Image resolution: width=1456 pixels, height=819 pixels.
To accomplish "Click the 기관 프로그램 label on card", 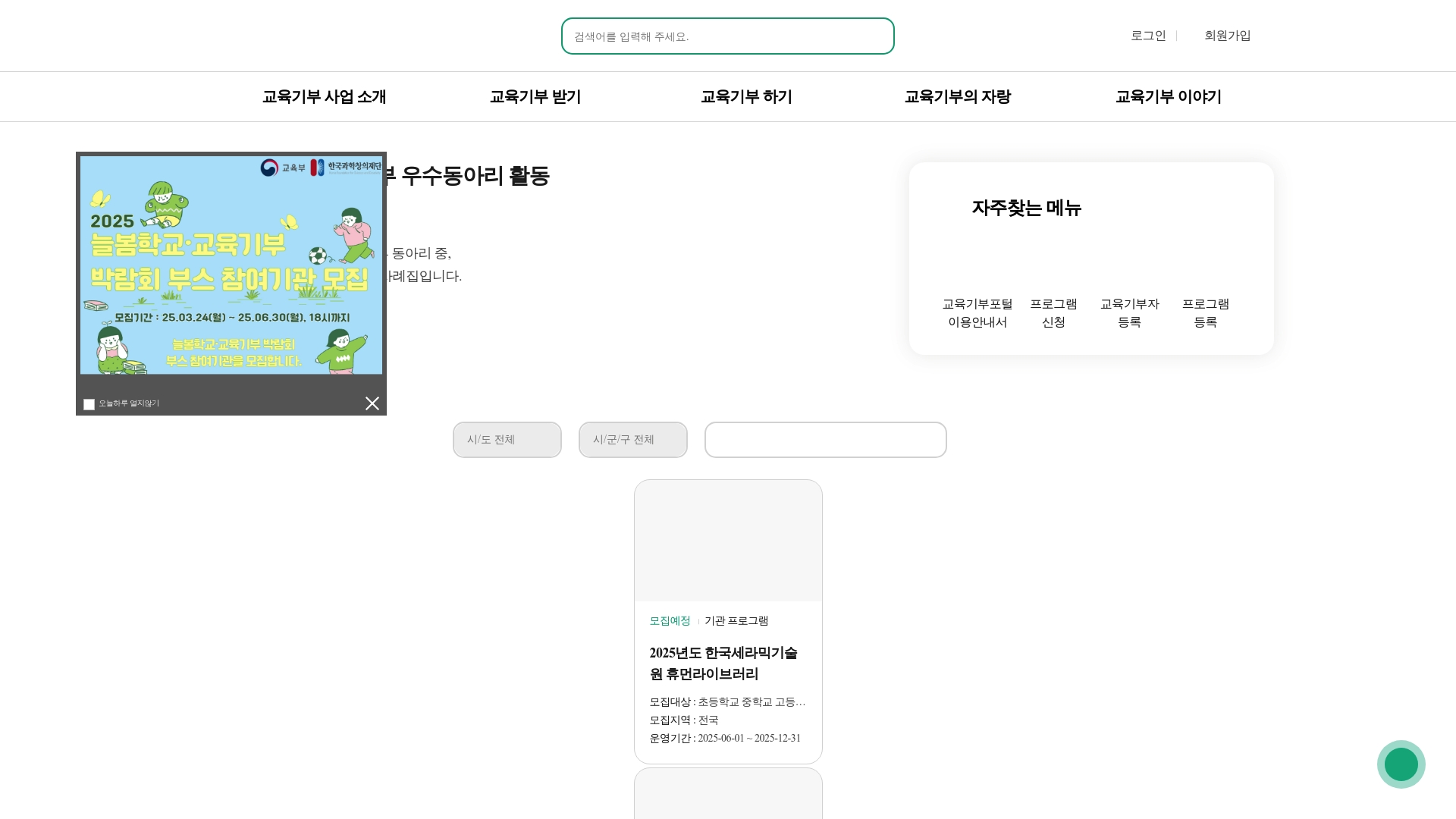I will coord(736,621).
